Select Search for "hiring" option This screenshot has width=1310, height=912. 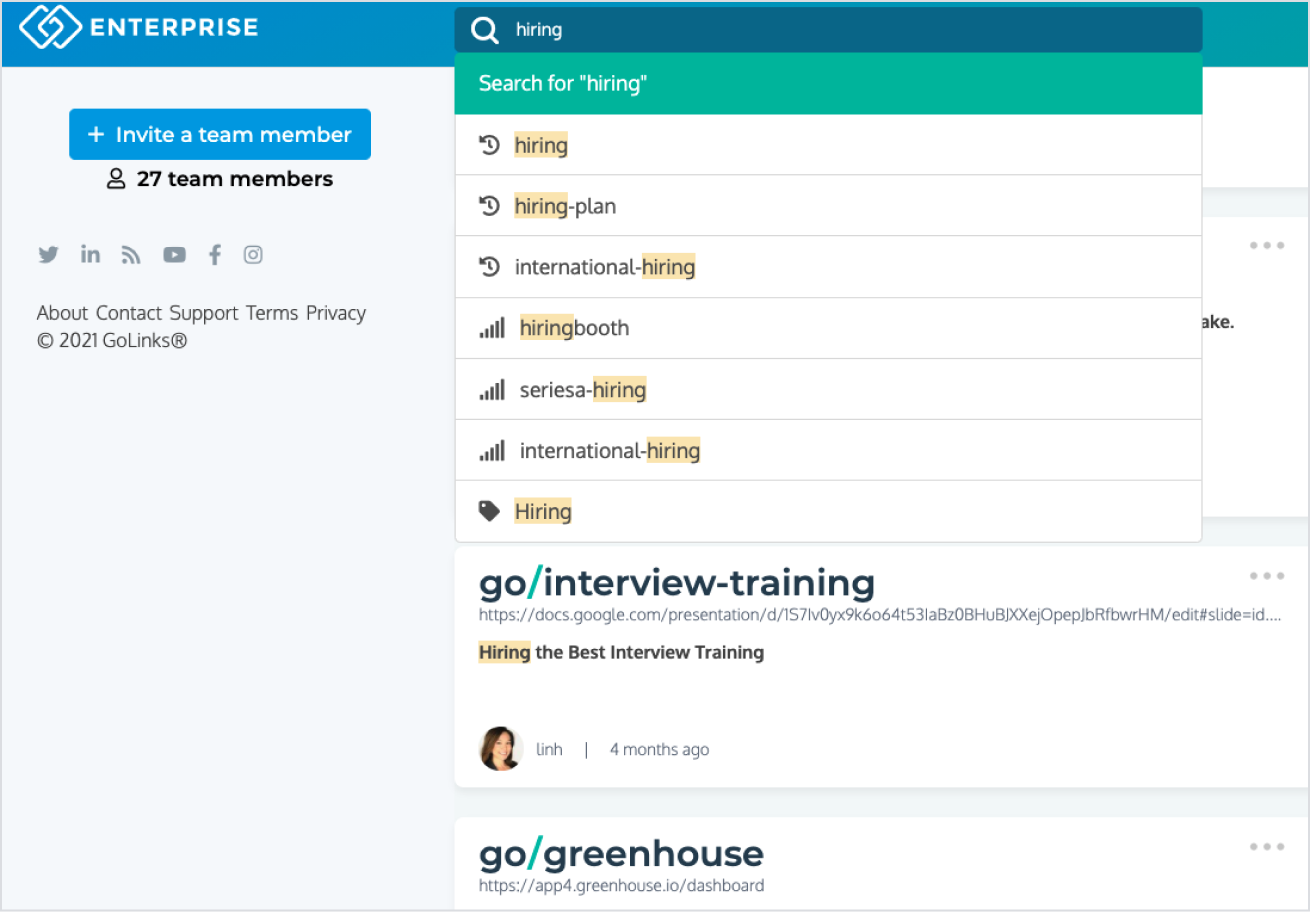pyautogui.click(x=828, y=84)
